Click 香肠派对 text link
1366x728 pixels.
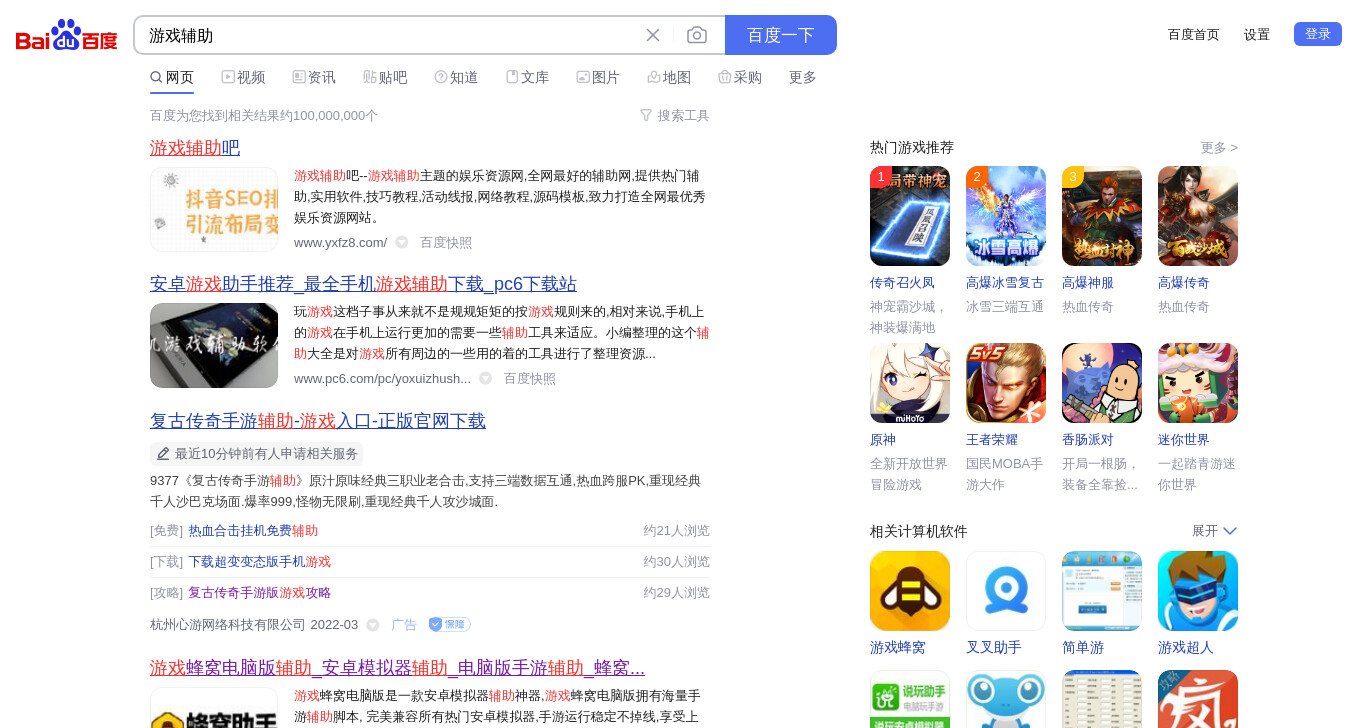tap(1088, 440)
